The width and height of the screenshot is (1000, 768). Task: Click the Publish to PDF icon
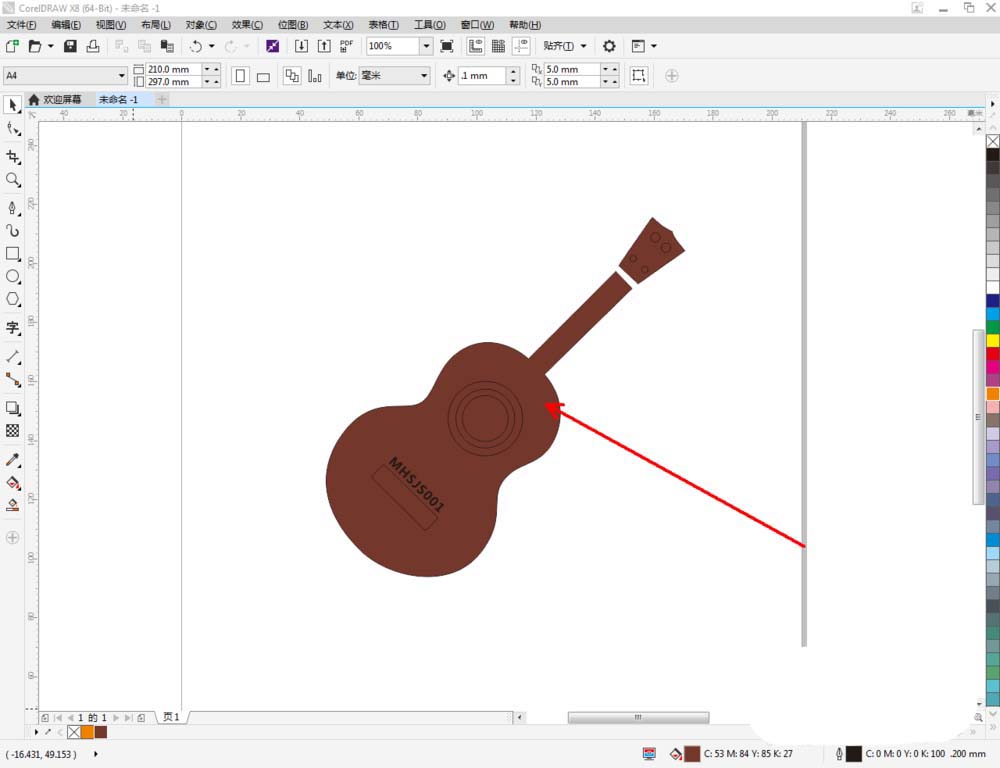coord(346,46)
